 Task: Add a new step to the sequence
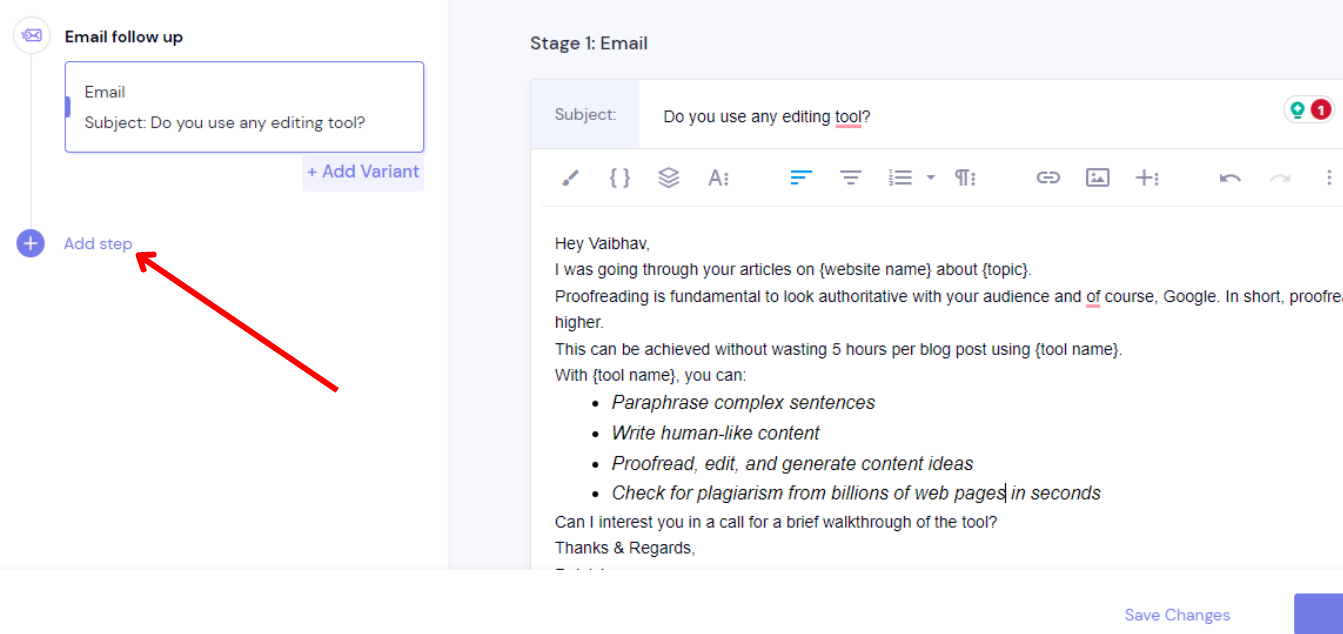96,243
